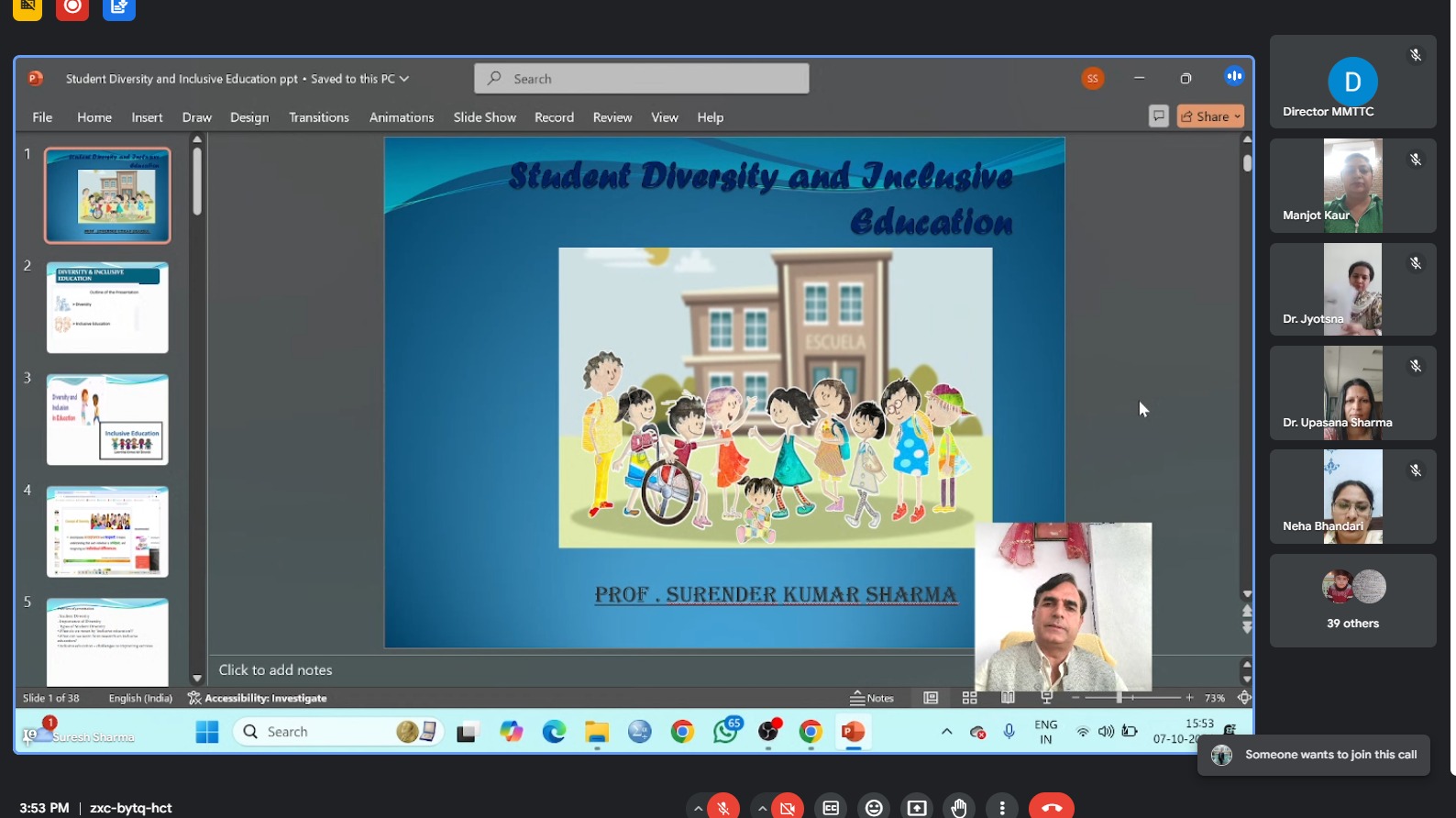Click the Director MMTTC participant tile
The image size is (1456, 818).
tap(1352, 83)
